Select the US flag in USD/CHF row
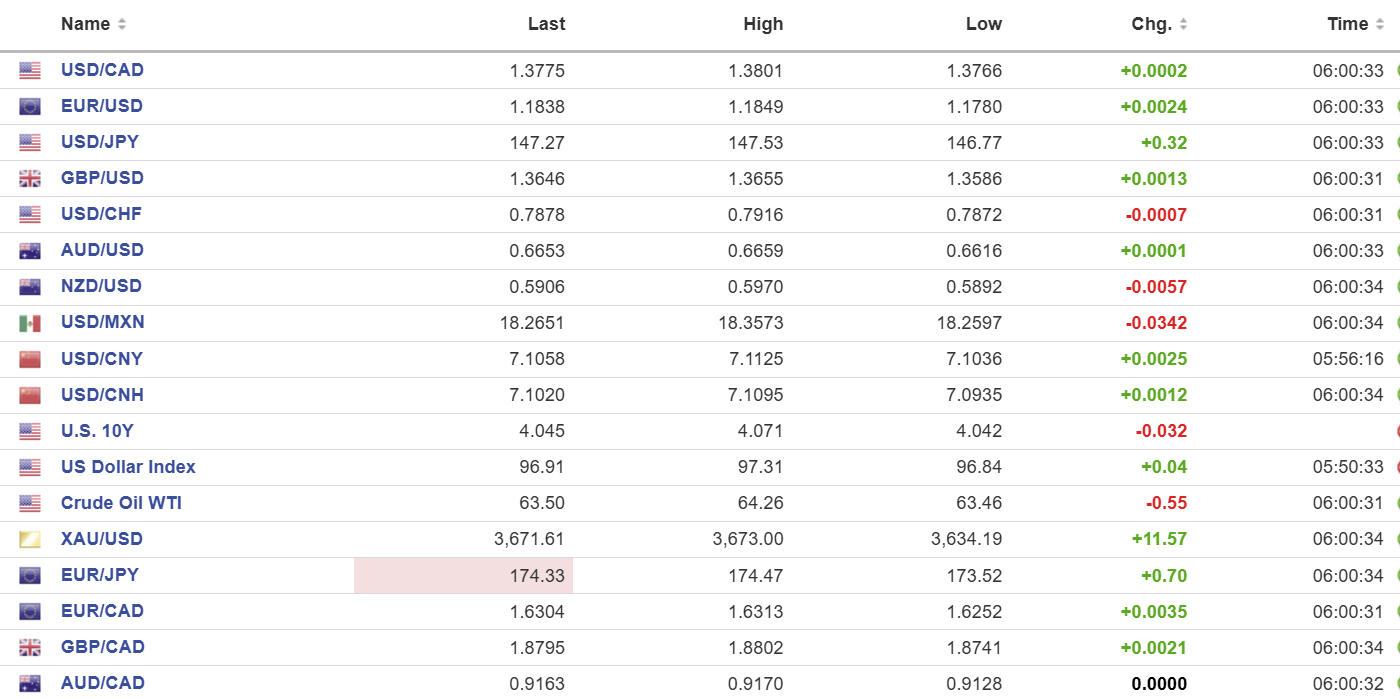The height and width of the screenshot is (699, 1400). click(x=30, y=215)
